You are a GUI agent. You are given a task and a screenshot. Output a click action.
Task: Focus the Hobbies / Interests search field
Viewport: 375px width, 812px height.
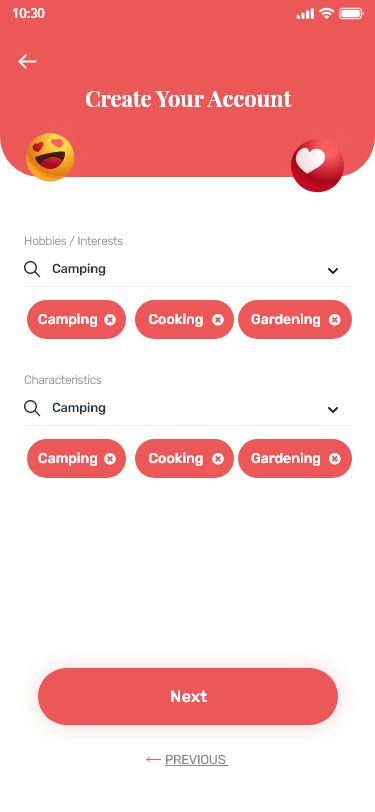[188, 269]
